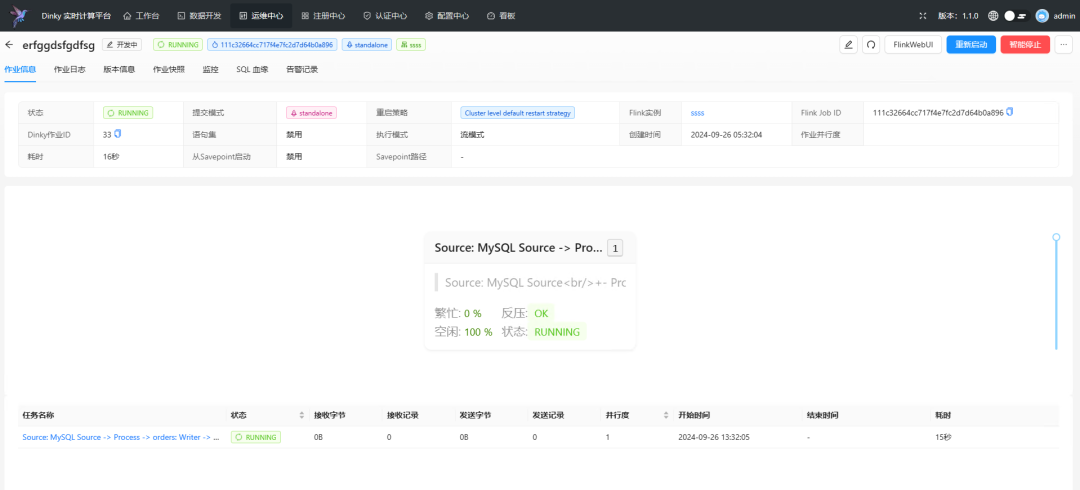Click the back arrow beside job name
Viewport: 1080px width, 490px height.
tap(9, 45)
